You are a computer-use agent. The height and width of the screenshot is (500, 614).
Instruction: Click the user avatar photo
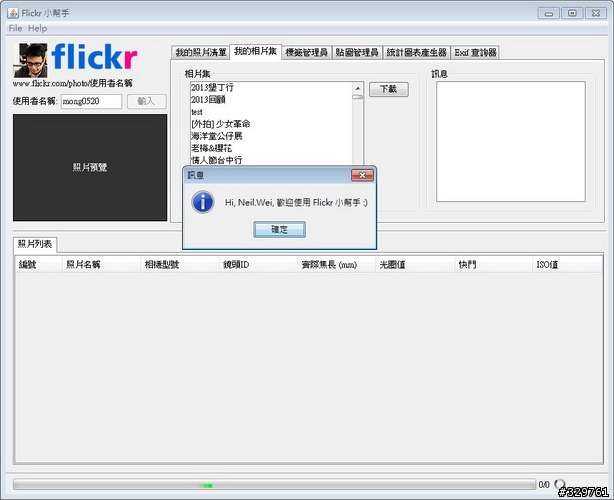tap(30, 61)
